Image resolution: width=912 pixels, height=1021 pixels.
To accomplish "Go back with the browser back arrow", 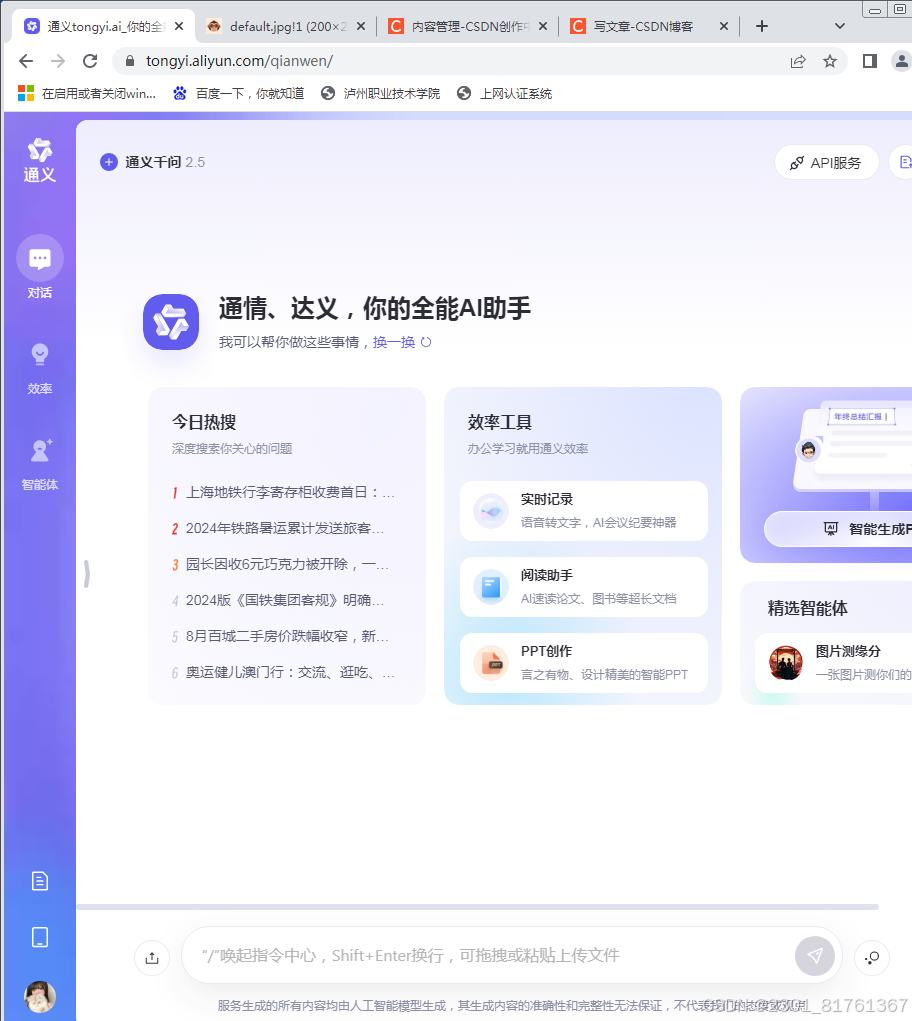I will (26, 61).
